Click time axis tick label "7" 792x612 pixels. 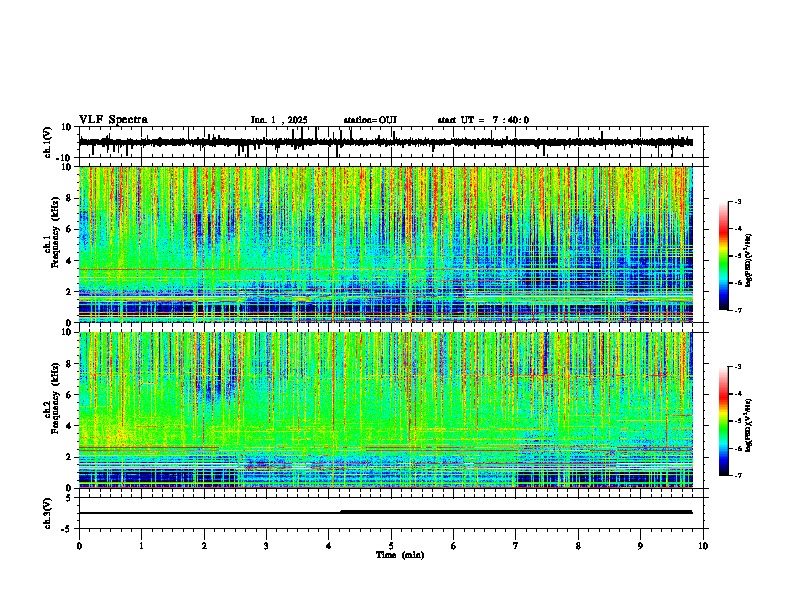516,546
